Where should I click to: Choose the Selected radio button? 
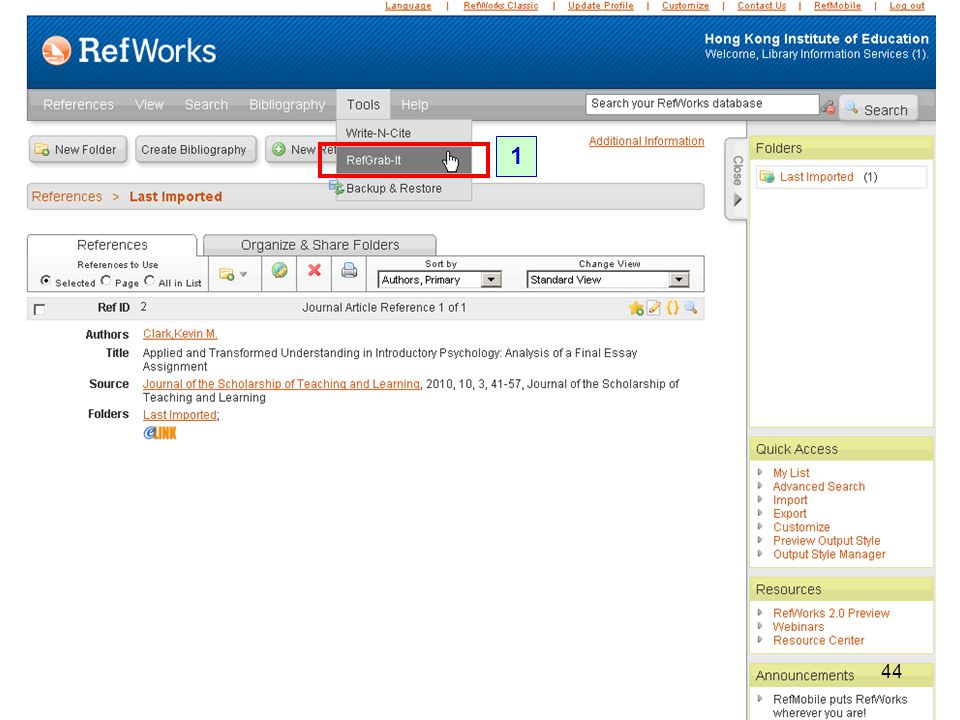pos(45,280)
